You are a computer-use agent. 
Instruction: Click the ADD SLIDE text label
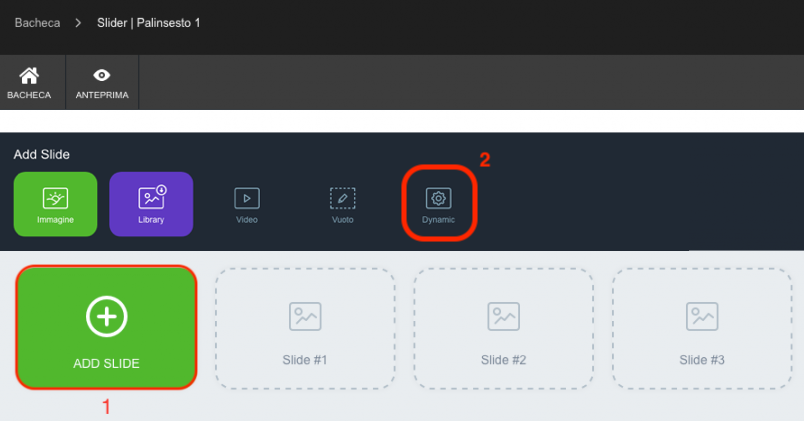coord(106,364)
